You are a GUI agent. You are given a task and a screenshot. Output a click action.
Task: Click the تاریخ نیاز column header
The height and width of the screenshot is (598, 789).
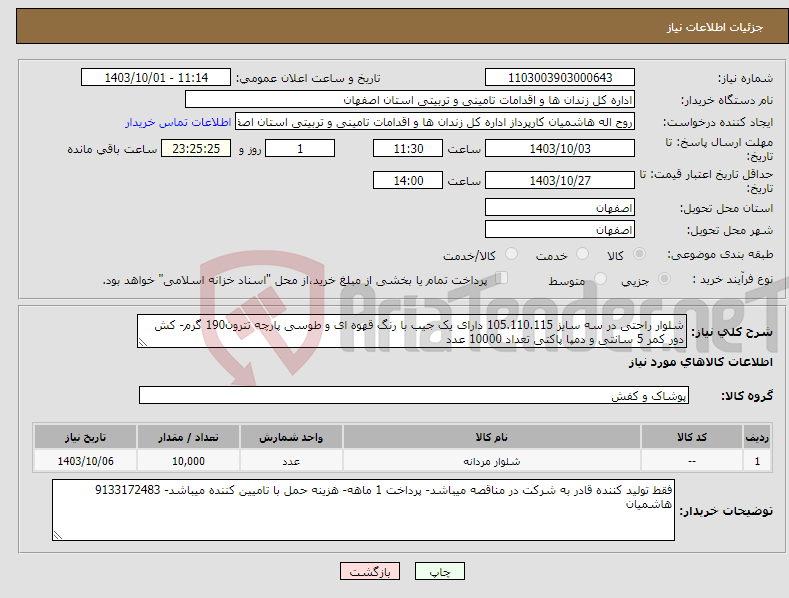tap(86, 437)
